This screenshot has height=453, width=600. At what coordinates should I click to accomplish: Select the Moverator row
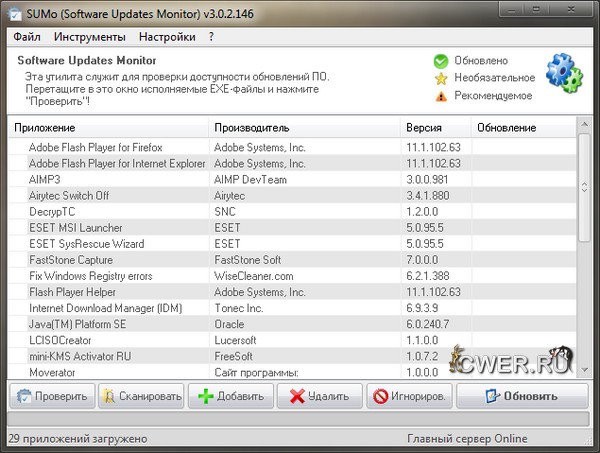[292, 372]
